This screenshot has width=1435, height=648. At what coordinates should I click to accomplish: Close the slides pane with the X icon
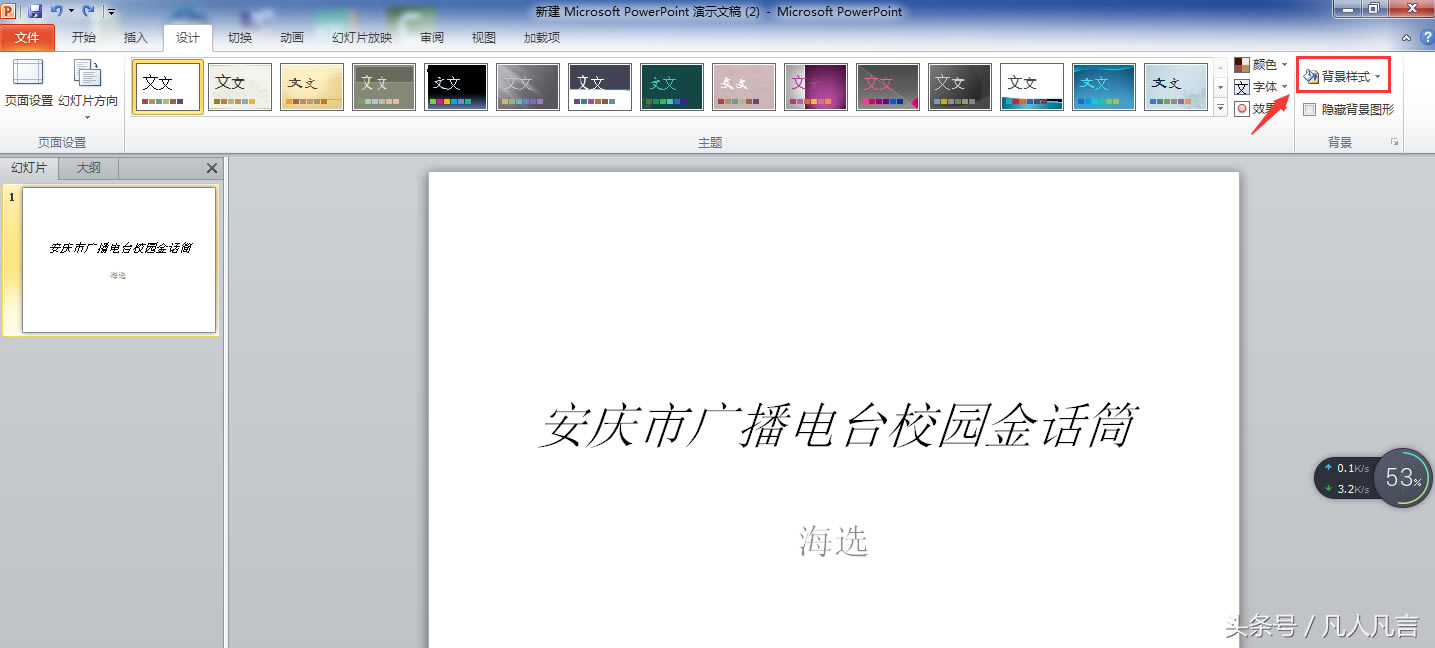211,168
